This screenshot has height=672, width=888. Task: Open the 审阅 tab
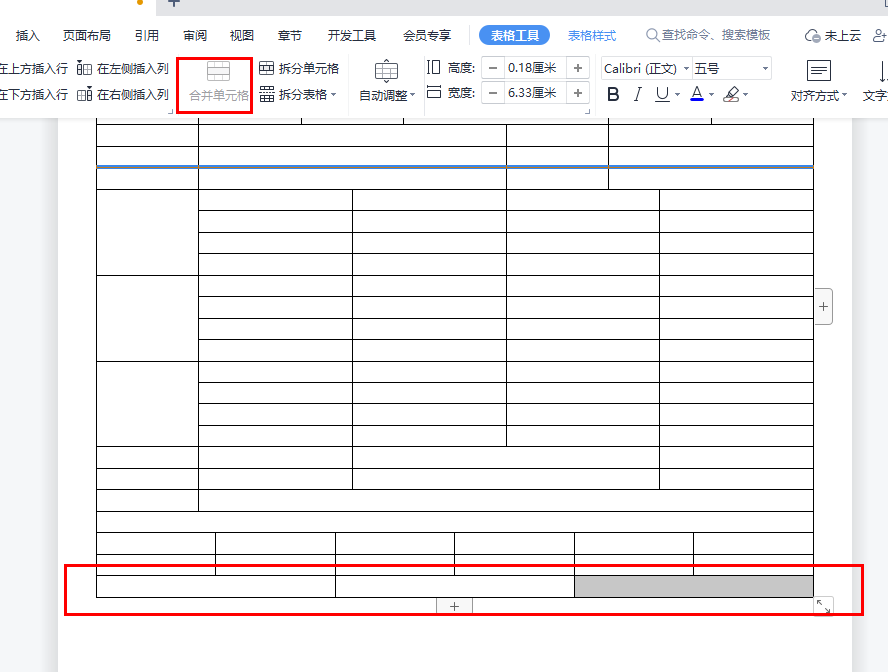(195, 36)
